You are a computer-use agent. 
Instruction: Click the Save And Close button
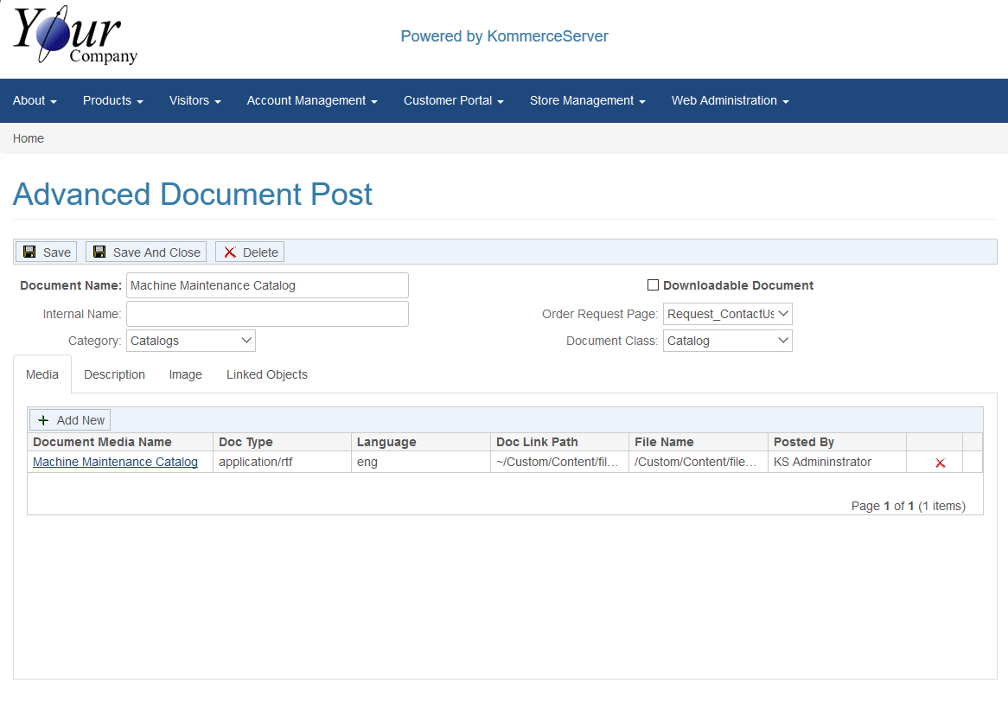tap(146, 252)
